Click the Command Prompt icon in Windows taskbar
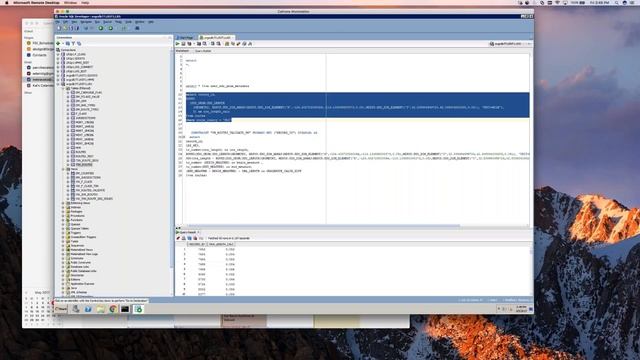 [x=125, y=309]
